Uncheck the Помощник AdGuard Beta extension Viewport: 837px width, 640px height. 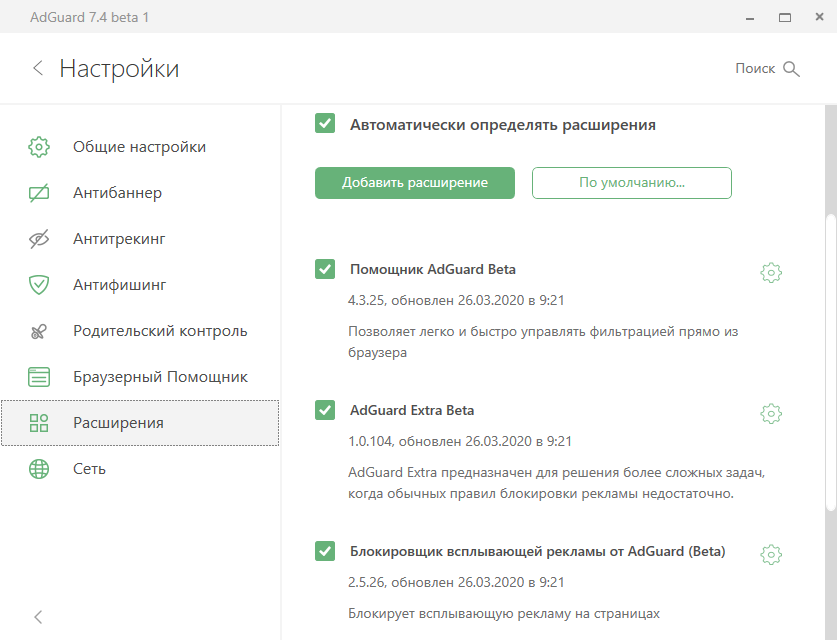point(325,269)
